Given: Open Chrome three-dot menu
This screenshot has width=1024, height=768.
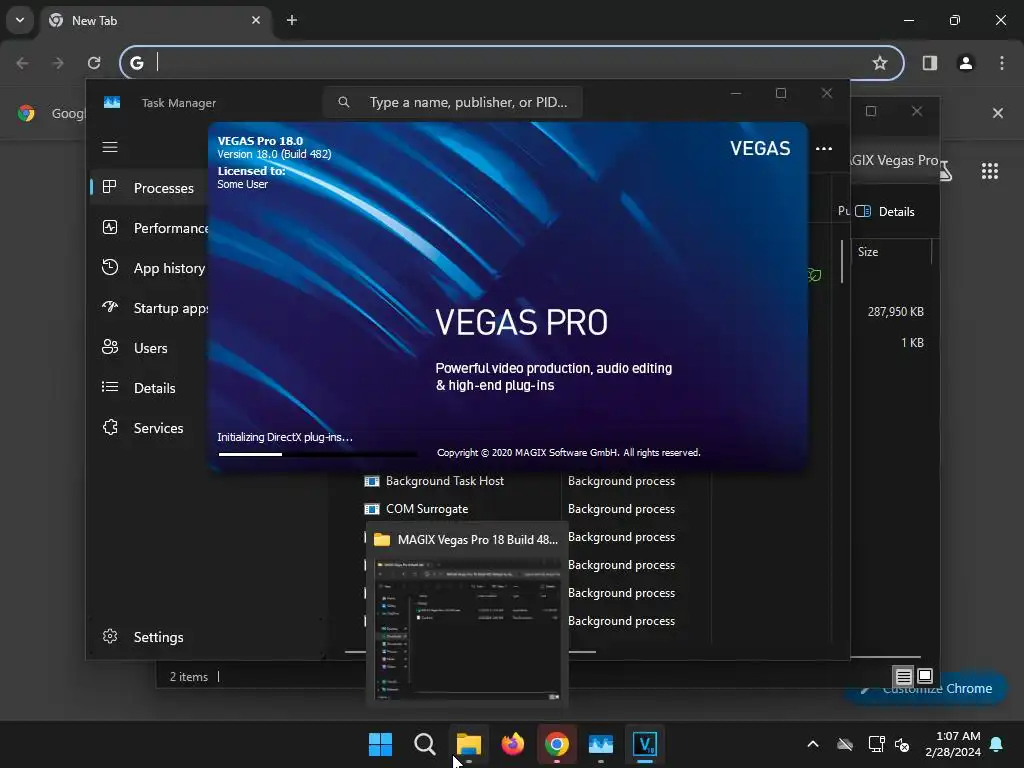Looking at the screenshot, I should pyautogui.click(x=1001, y=63).
